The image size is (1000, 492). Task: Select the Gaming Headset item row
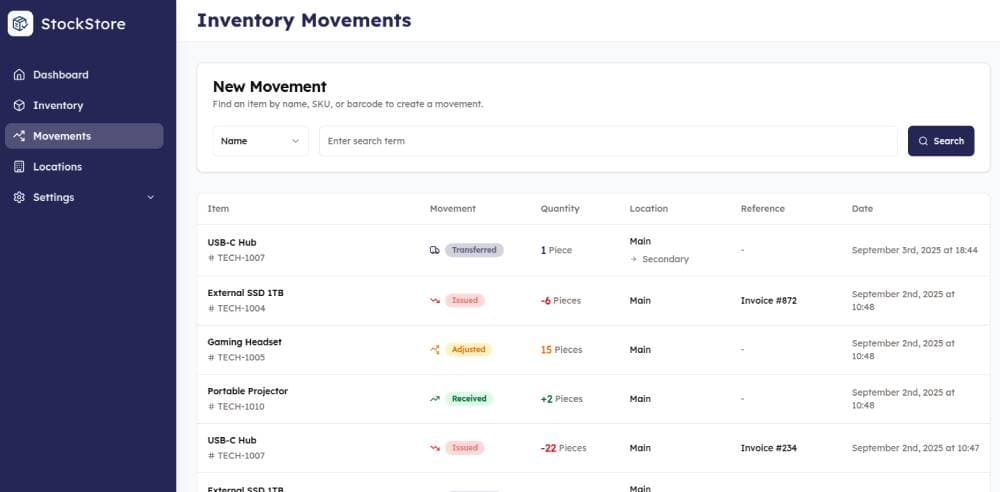click(244, 342)
